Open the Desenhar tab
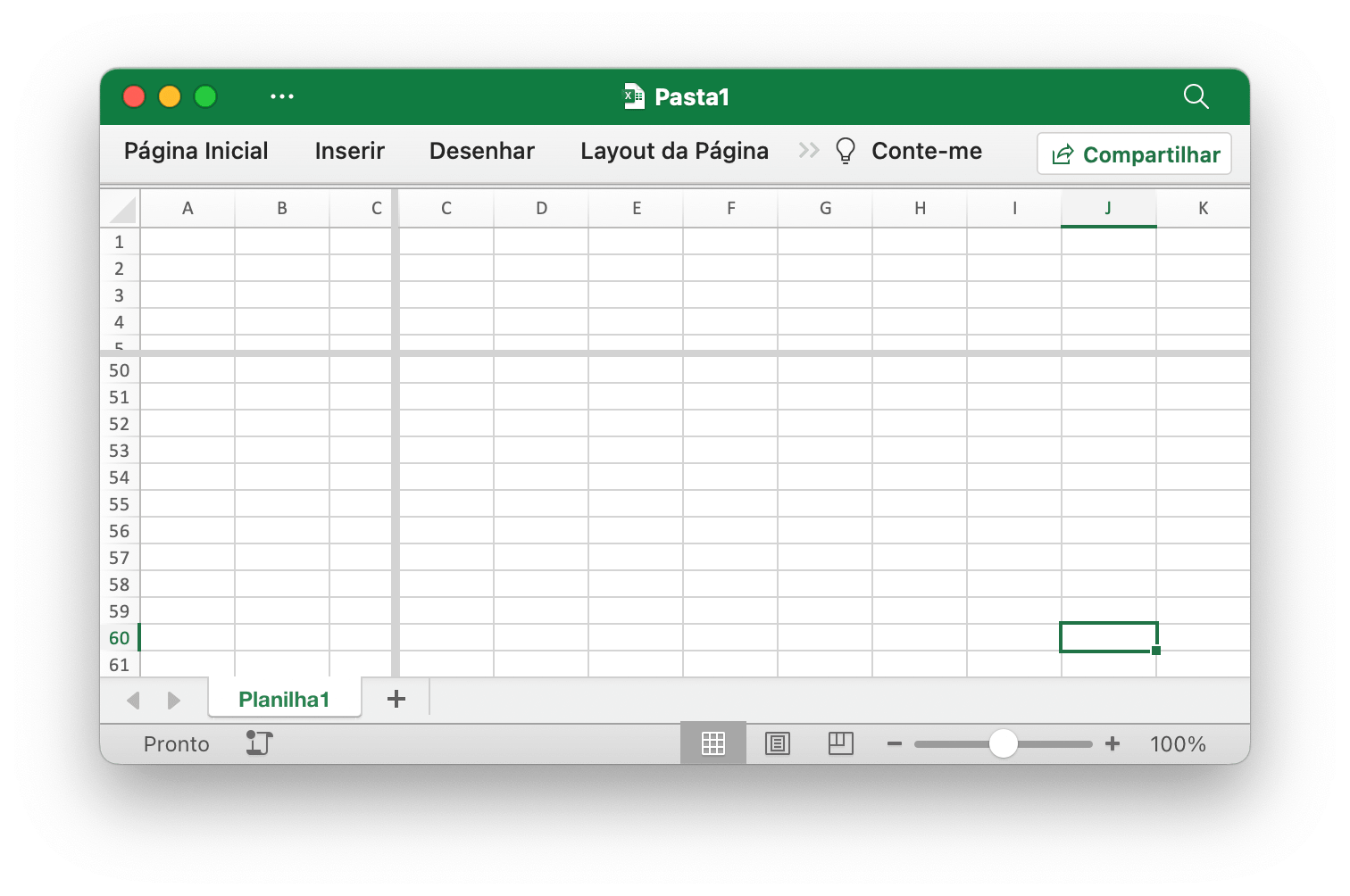The height and width of the screenshot is (896, 1350). point(482,151)
